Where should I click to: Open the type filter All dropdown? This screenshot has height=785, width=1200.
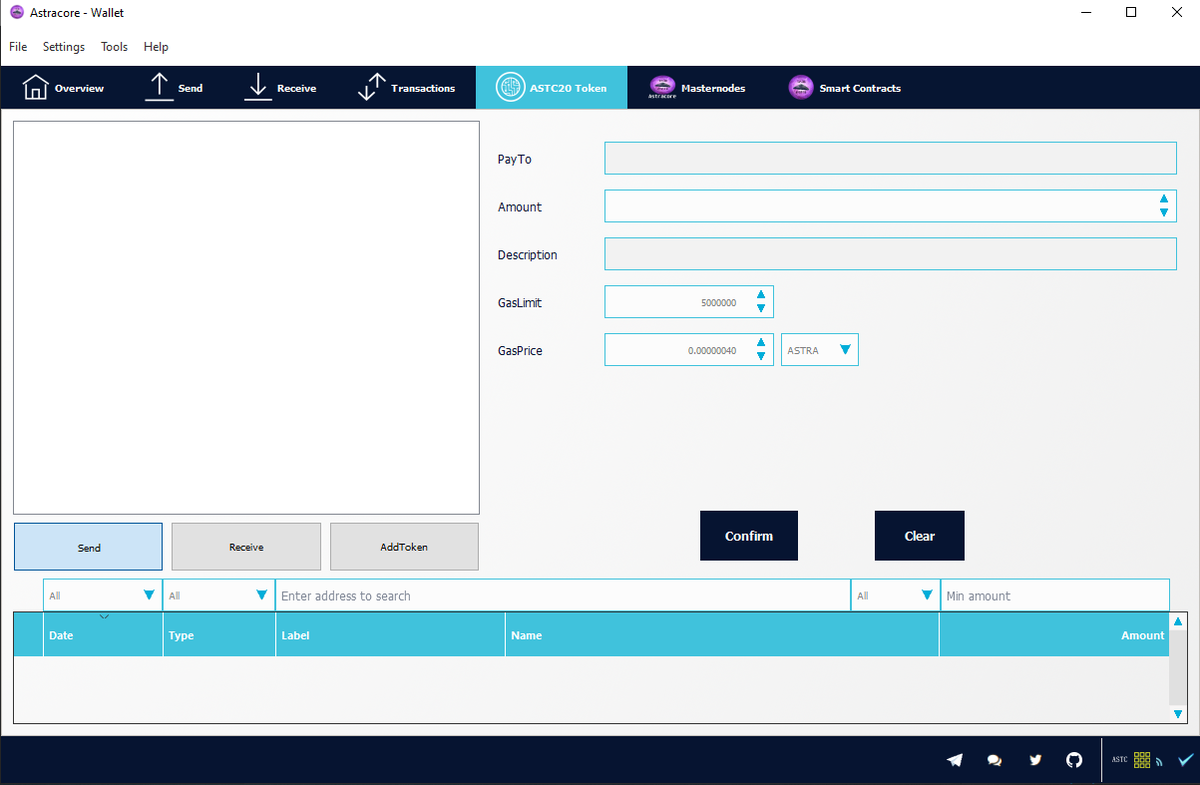tap(218, 595)
